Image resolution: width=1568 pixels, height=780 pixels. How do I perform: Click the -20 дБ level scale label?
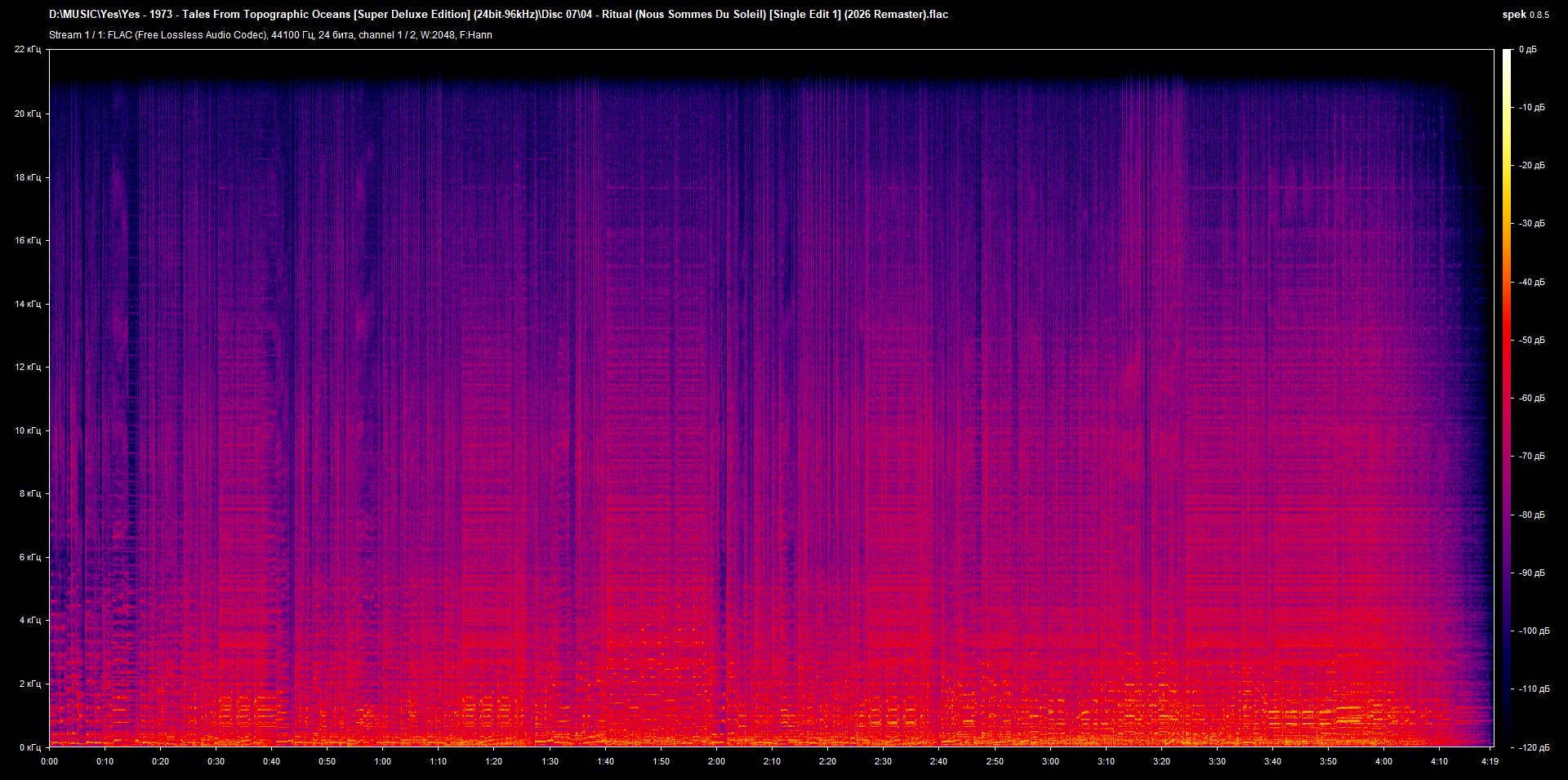click(1531, 165)
